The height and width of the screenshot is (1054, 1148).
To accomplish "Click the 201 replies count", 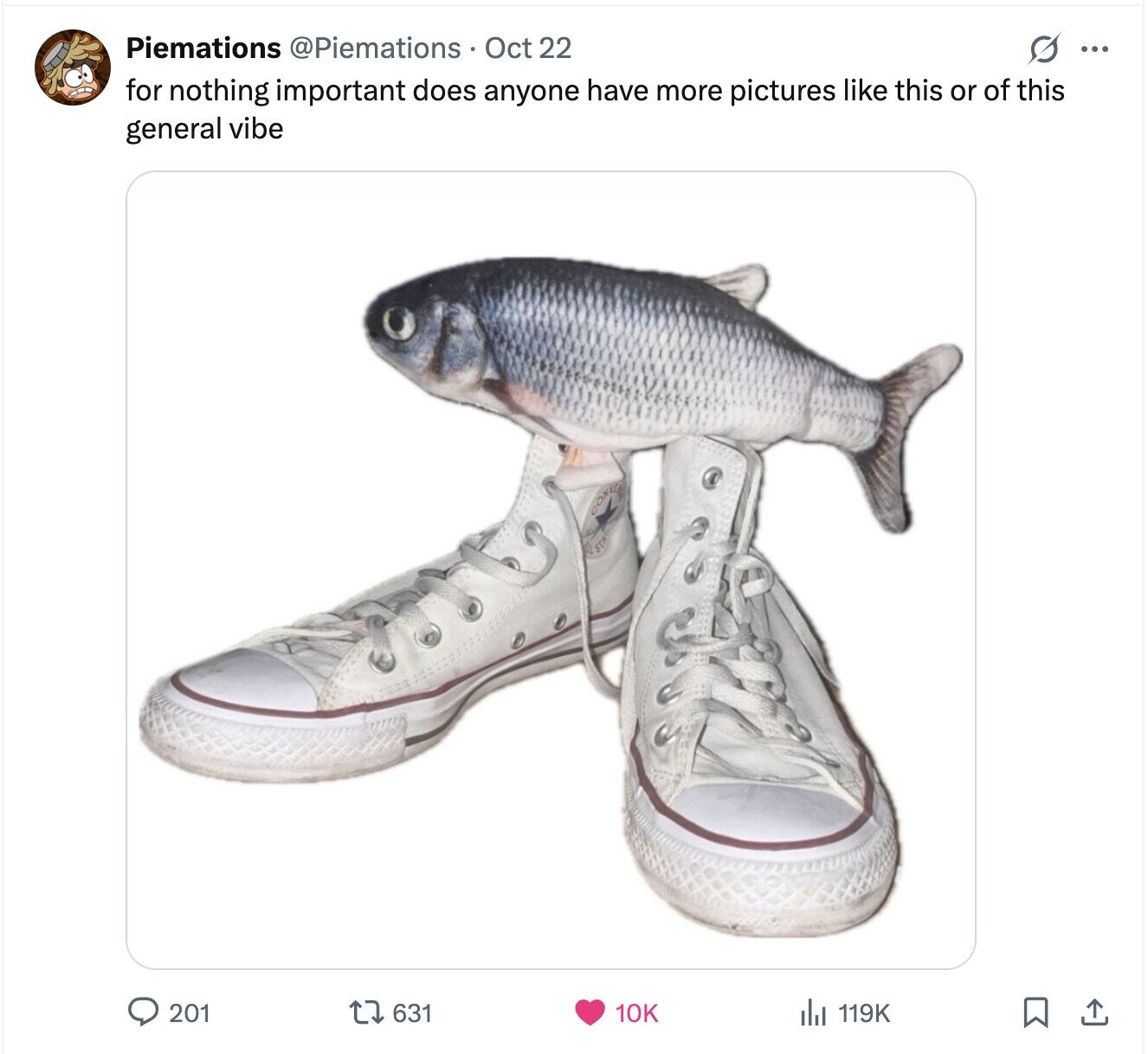I will 190,1012.
